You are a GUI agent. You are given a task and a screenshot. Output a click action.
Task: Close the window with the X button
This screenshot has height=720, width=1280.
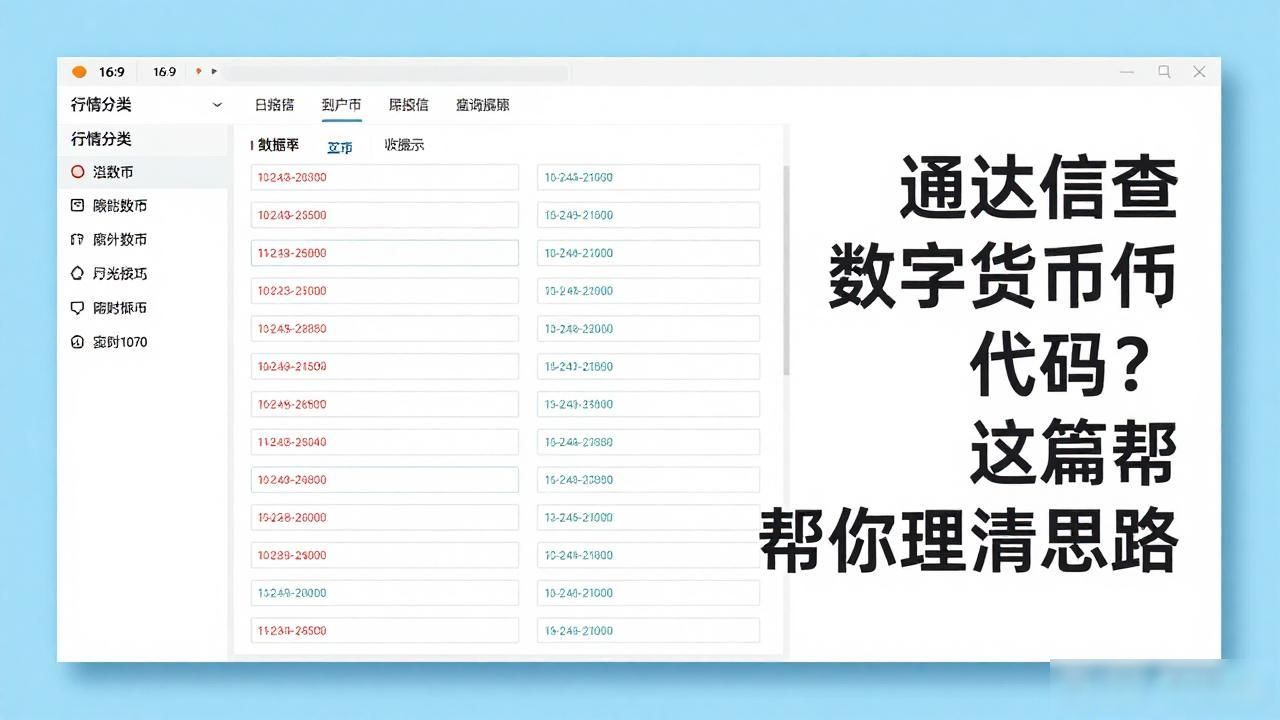click(x=1199, y=72)
